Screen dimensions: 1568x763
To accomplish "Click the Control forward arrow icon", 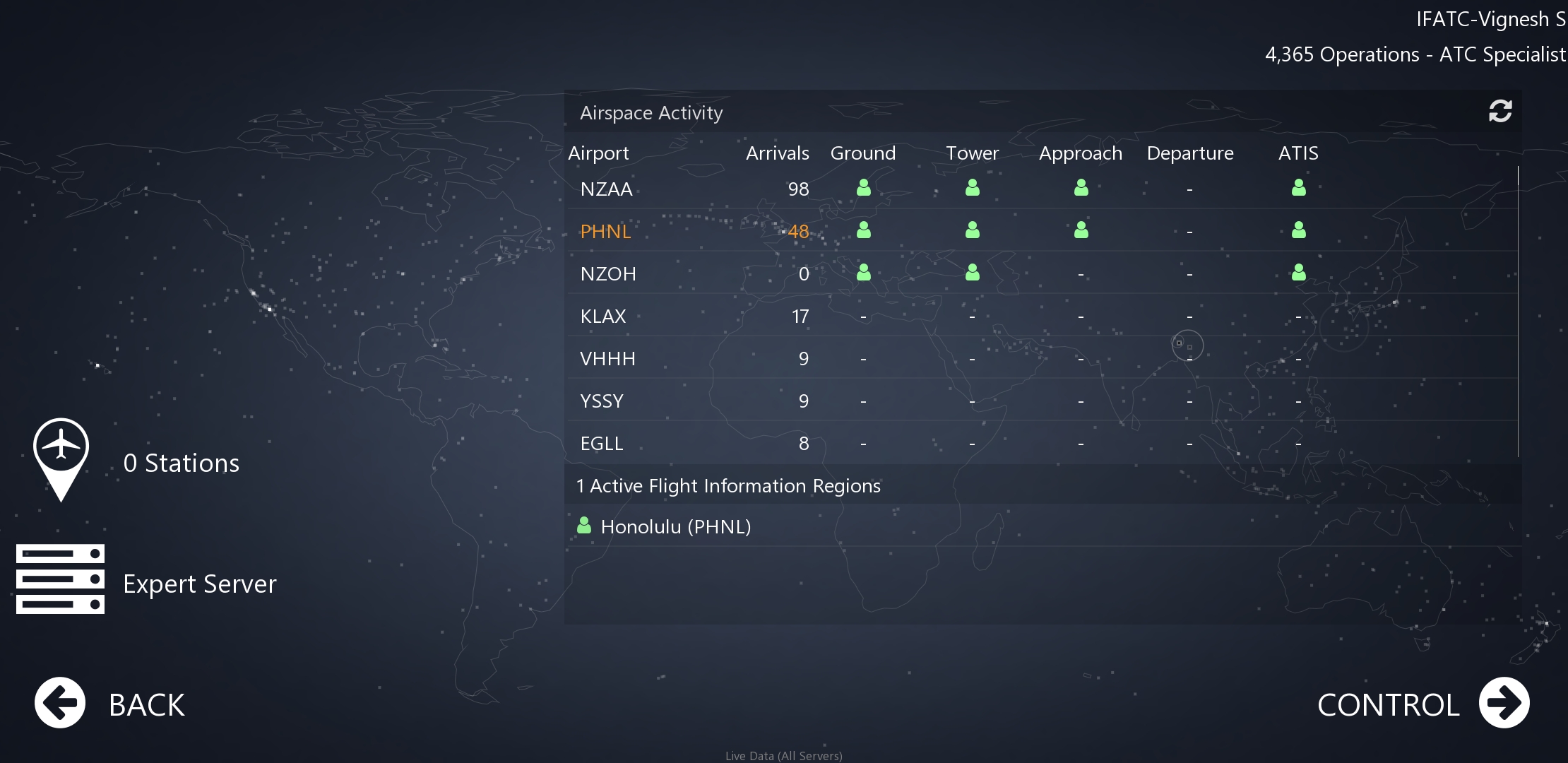I will (x=1504, y=703).
